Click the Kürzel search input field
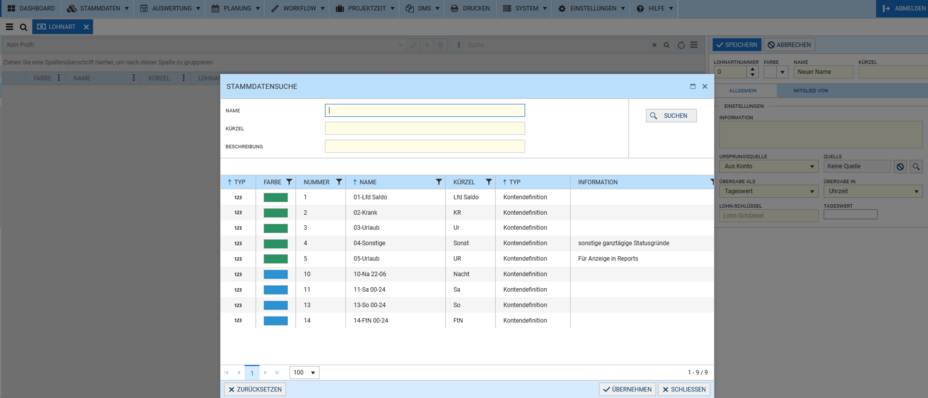 point(424,129)
